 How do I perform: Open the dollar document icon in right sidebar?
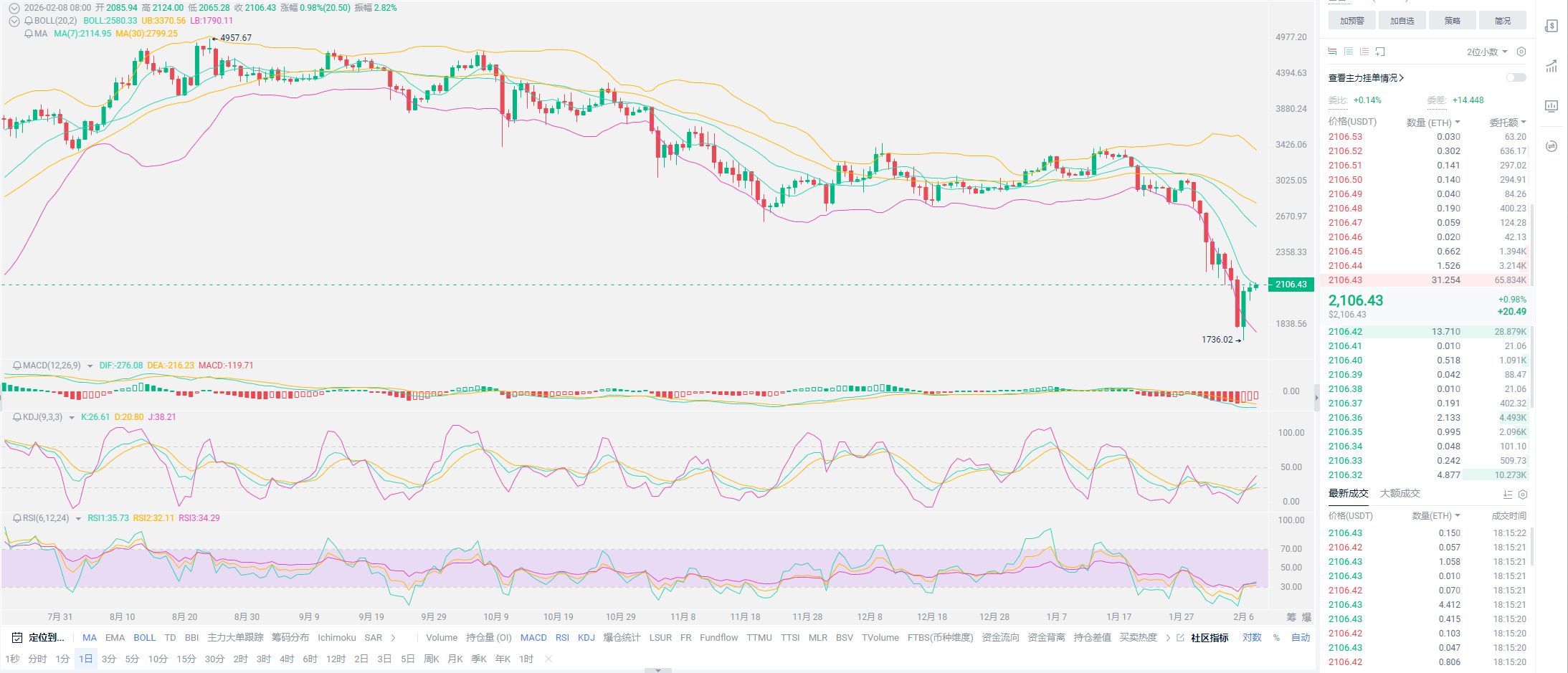[1552, 27]
